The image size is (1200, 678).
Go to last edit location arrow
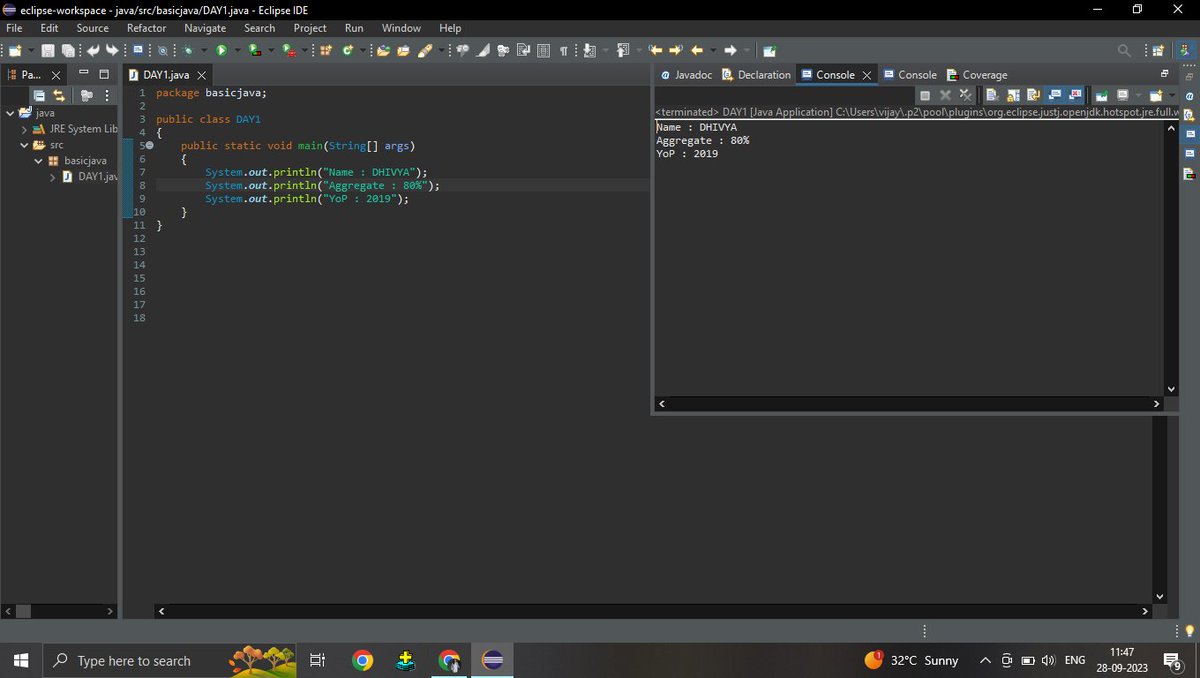click(655, 50)
